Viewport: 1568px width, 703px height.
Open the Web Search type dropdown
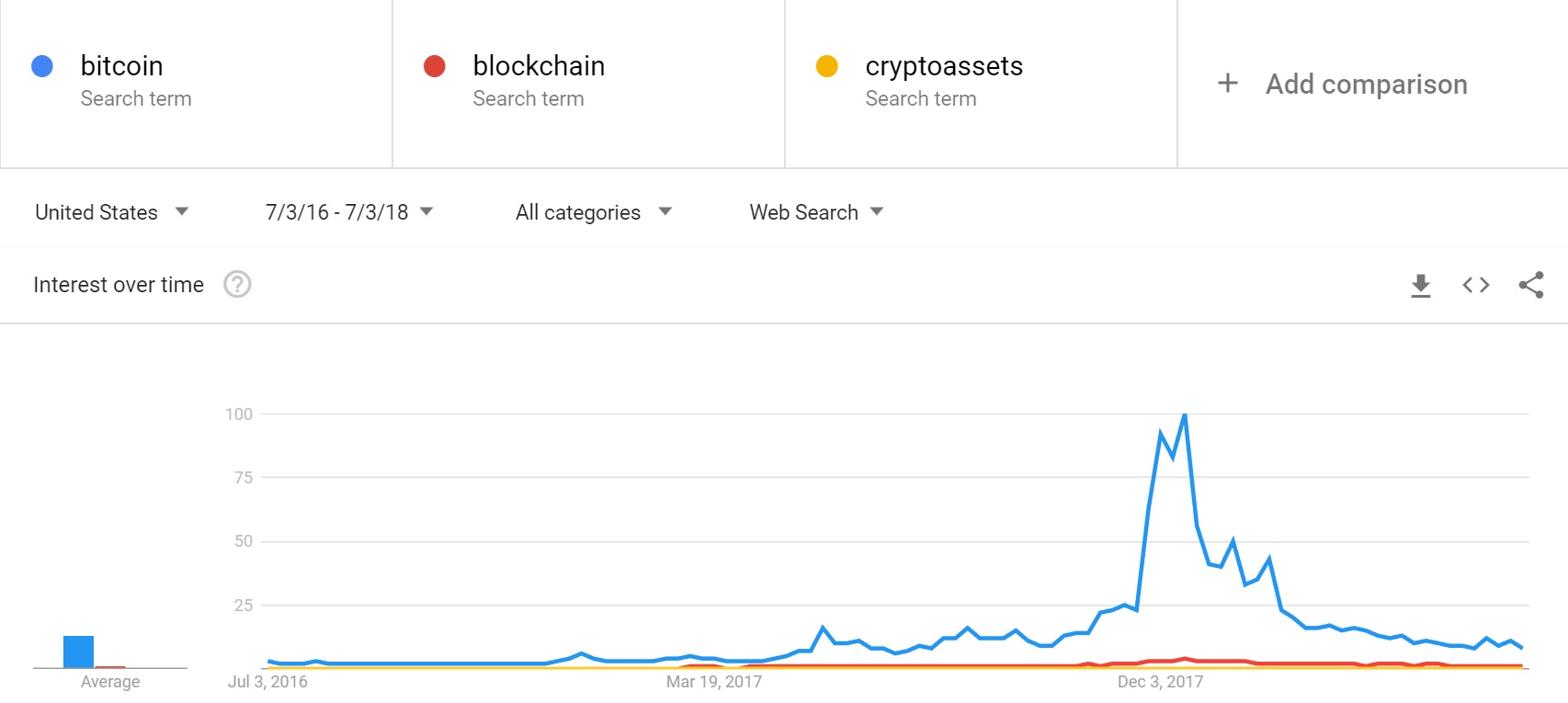click(x=816, y=212)
